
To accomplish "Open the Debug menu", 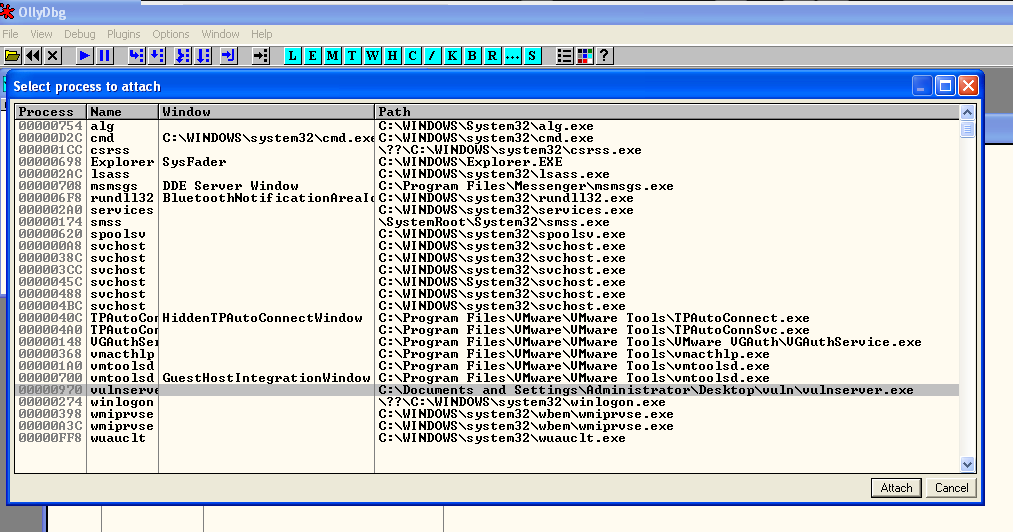I will [80, 34].
